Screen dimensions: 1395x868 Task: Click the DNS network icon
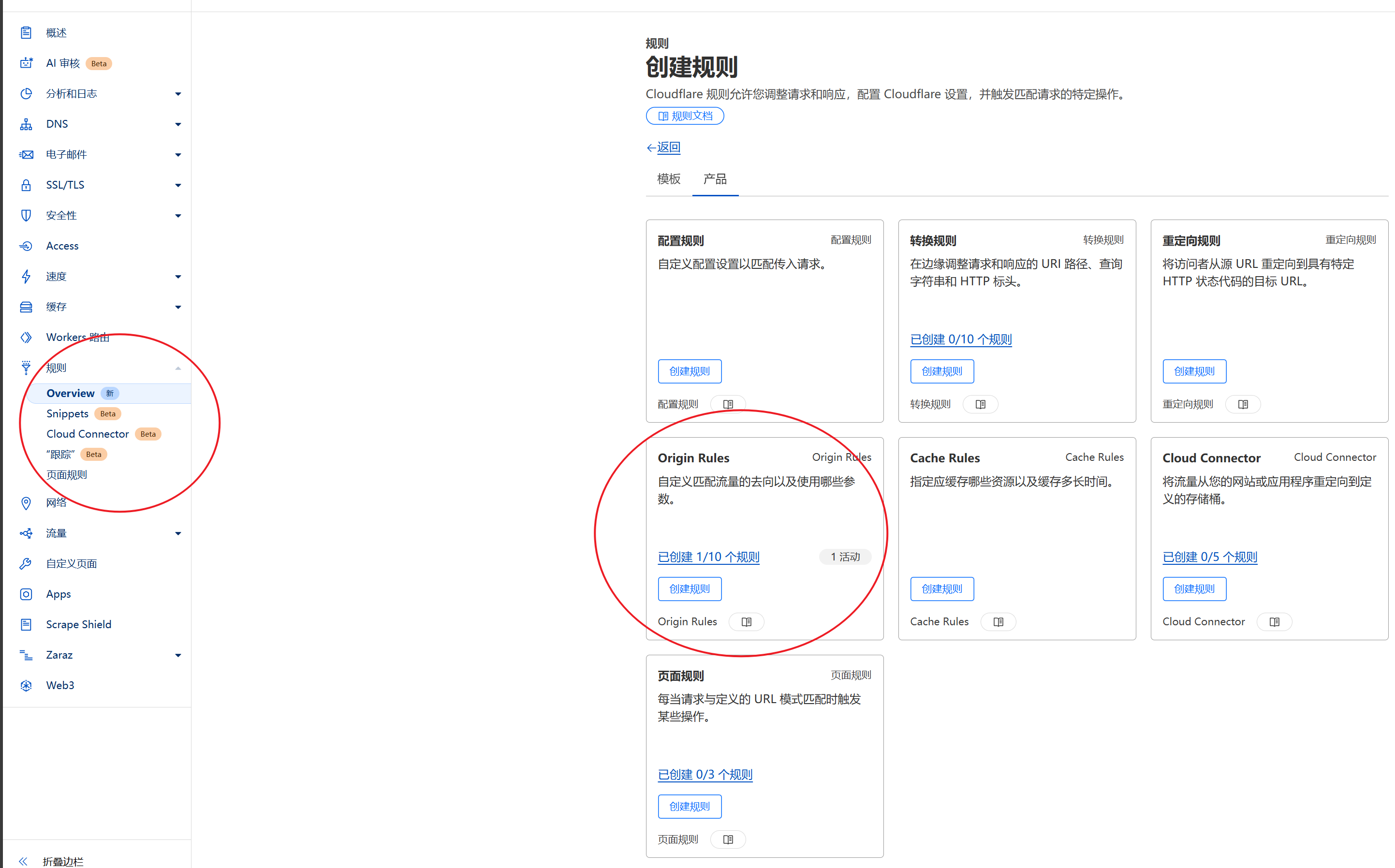tap(26, 124)
